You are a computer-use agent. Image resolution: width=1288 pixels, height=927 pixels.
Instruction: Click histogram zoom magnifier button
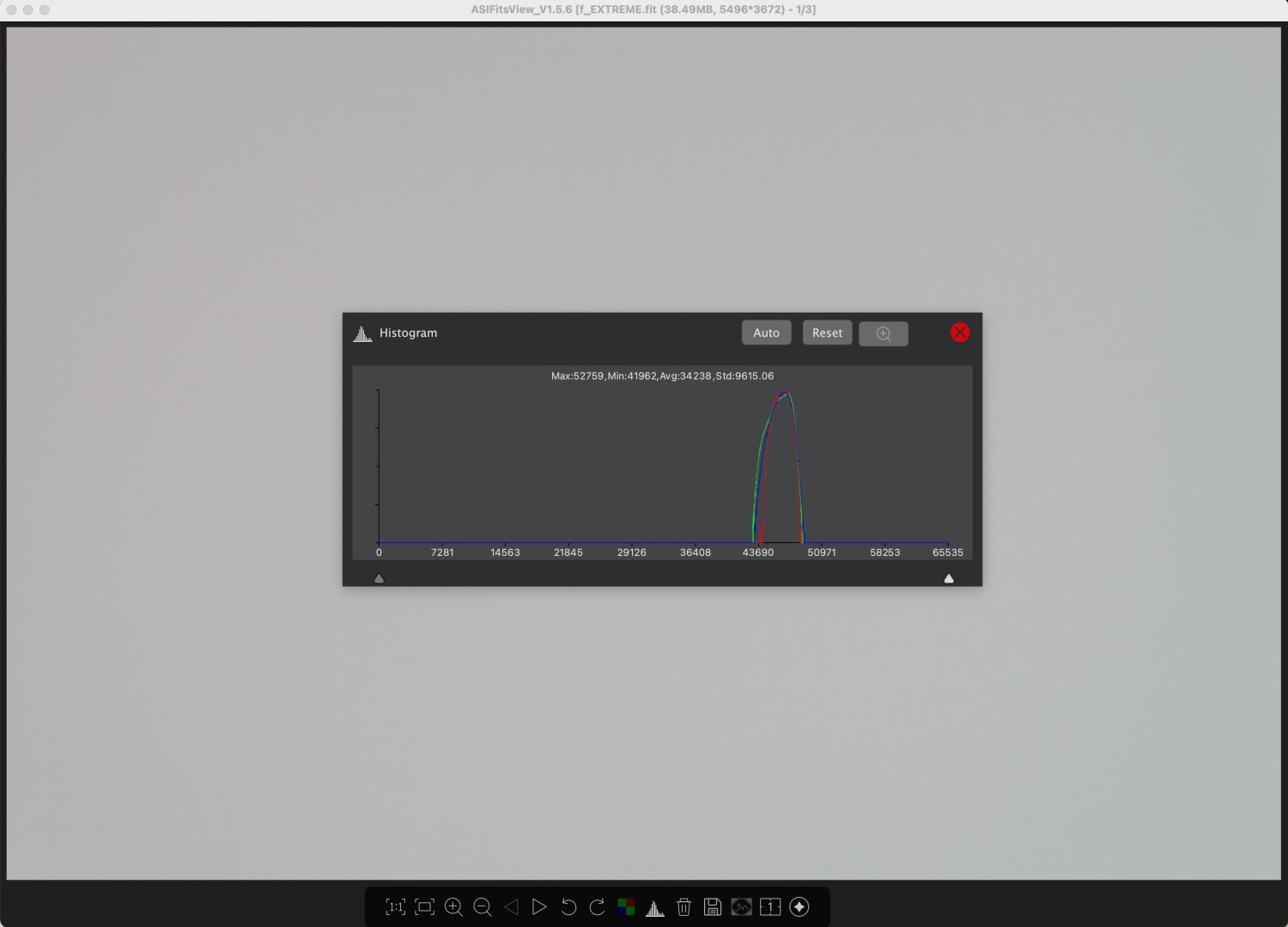(884, 334)
